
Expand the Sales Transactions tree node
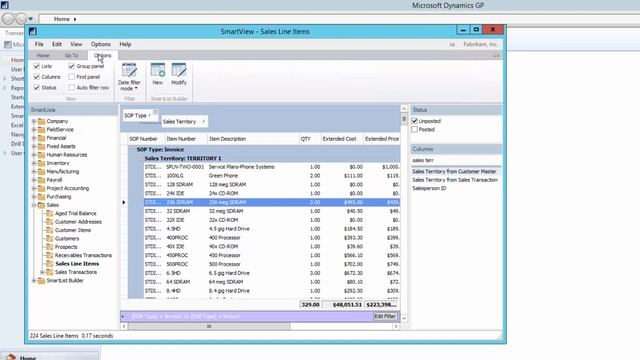click(42, 272)
